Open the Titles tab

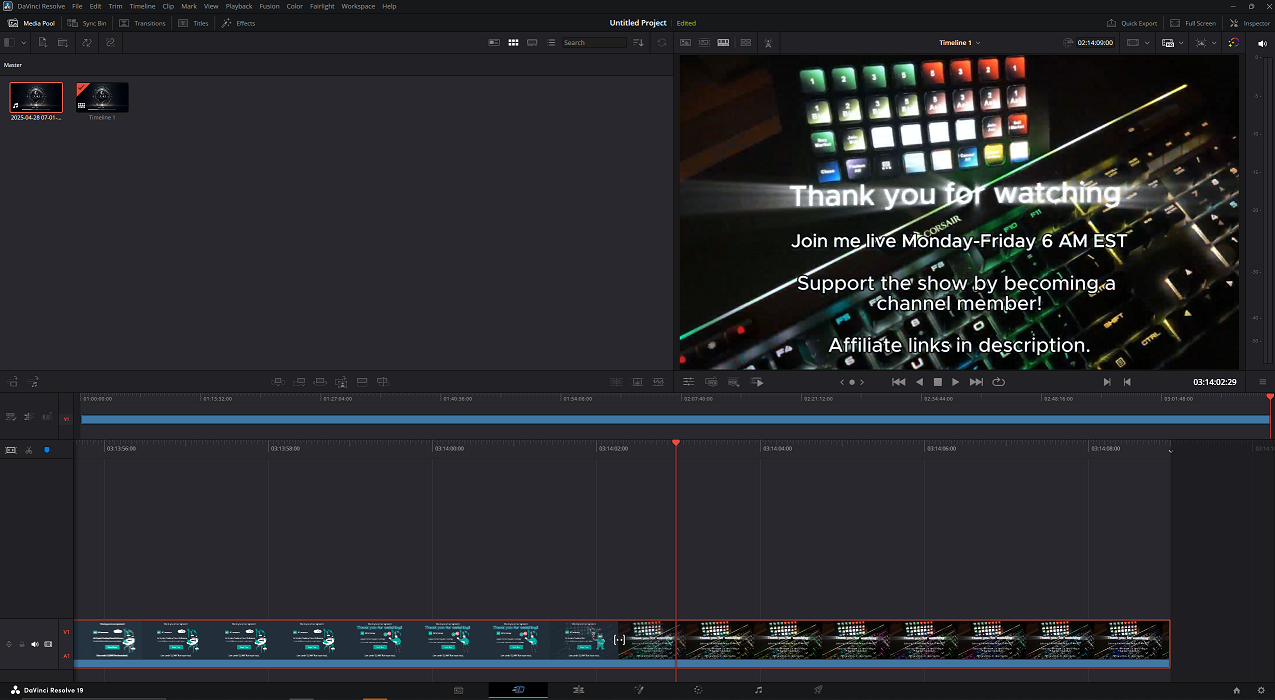point(194,23)
